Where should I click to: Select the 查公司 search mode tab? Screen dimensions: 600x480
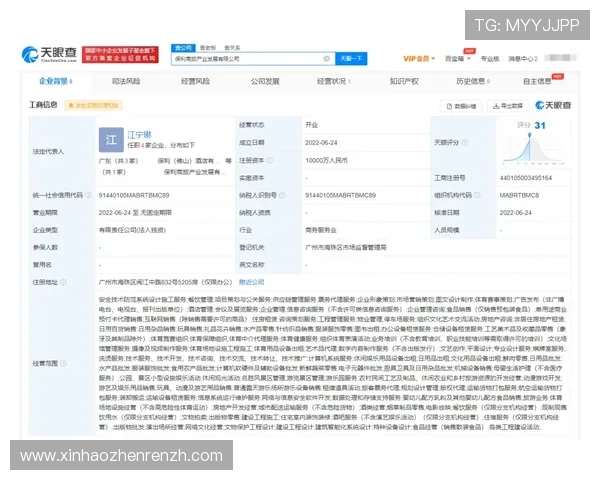pos(183,48)
